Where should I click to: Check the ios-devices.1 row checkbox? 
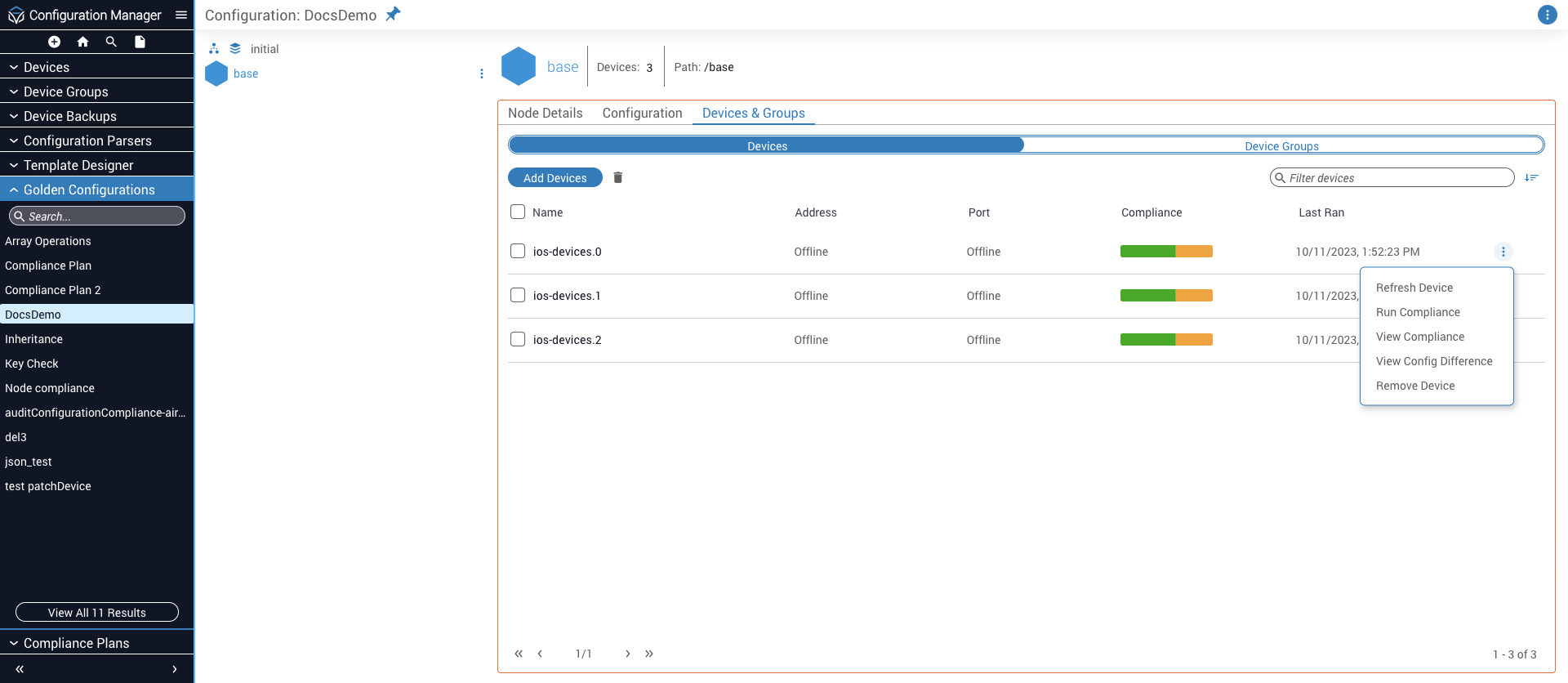518,295
